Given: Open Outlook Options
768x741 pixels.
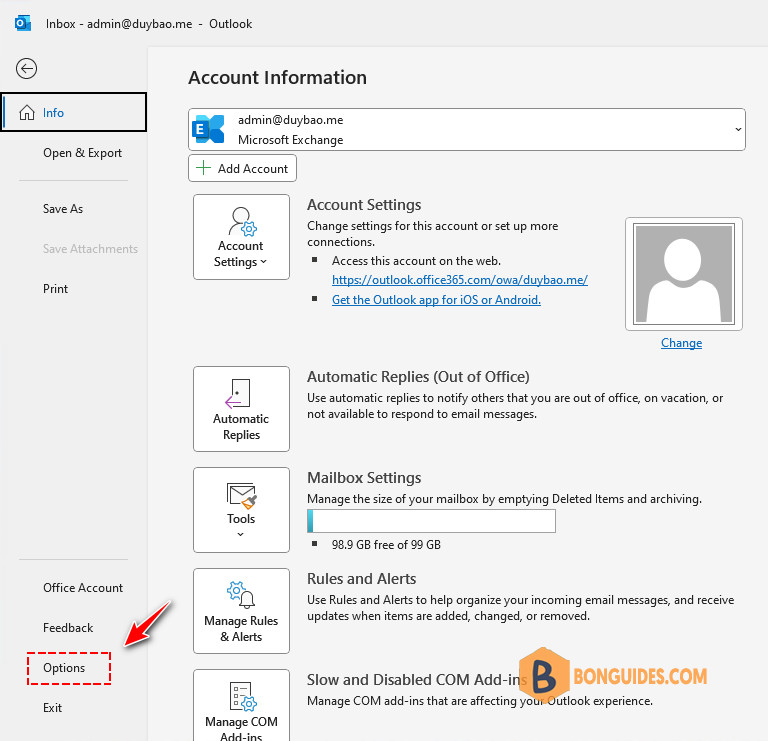Looking at the screenshot, I should [x=64, y=668].
